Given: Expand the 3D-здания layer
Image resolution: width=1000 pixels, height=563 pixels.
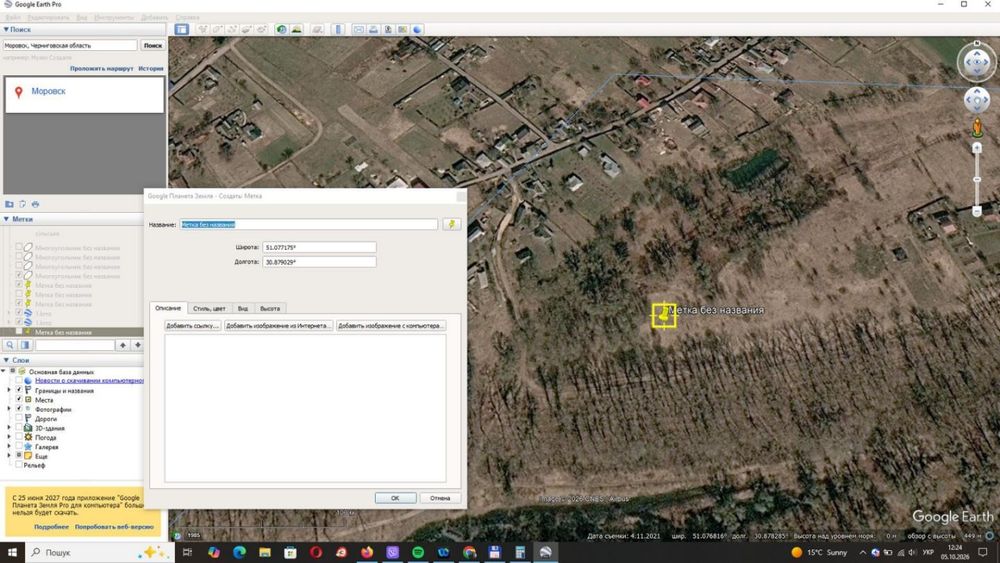Looking at the screenshot, I should click(9, 428).
